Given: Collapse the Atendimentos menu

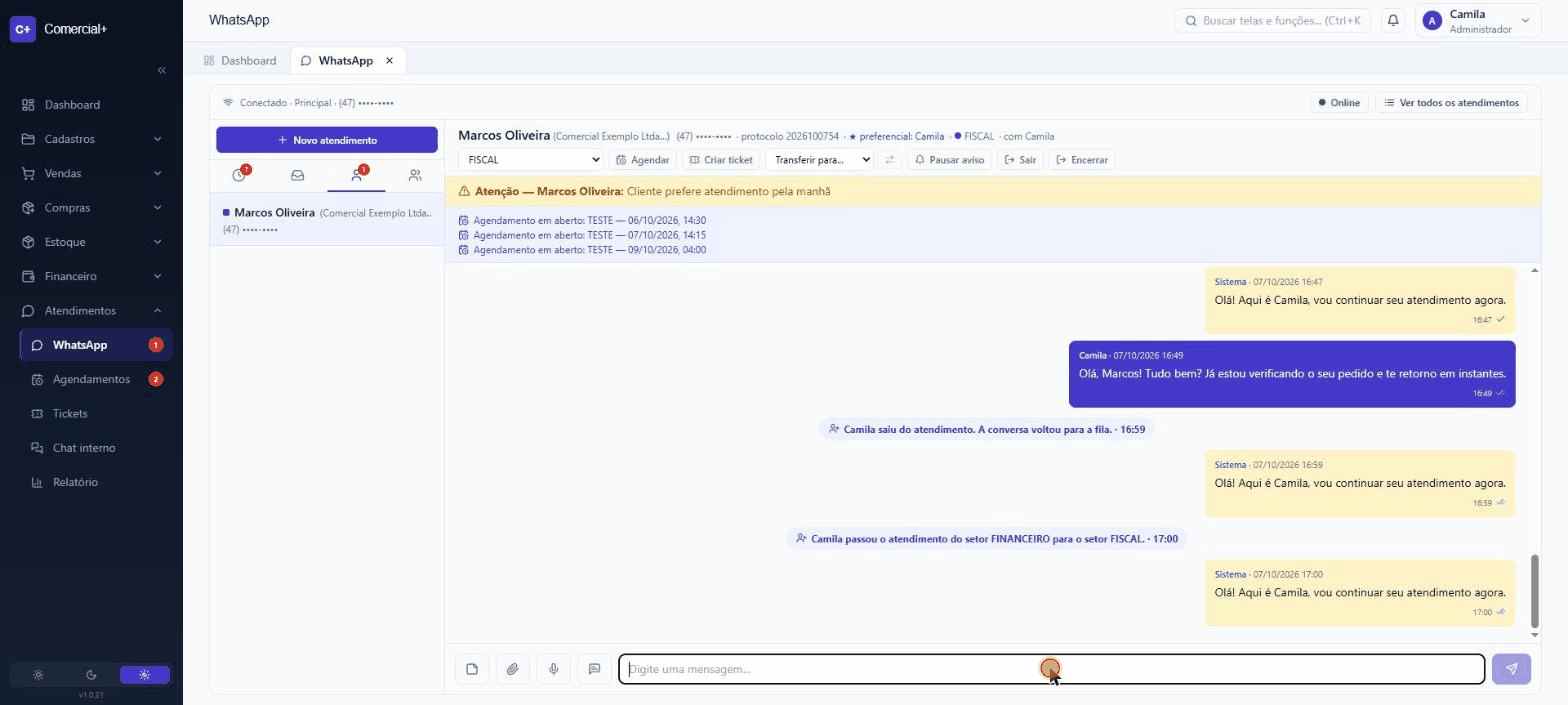Looking at the screenshot, I should click(x=95, y=310).
